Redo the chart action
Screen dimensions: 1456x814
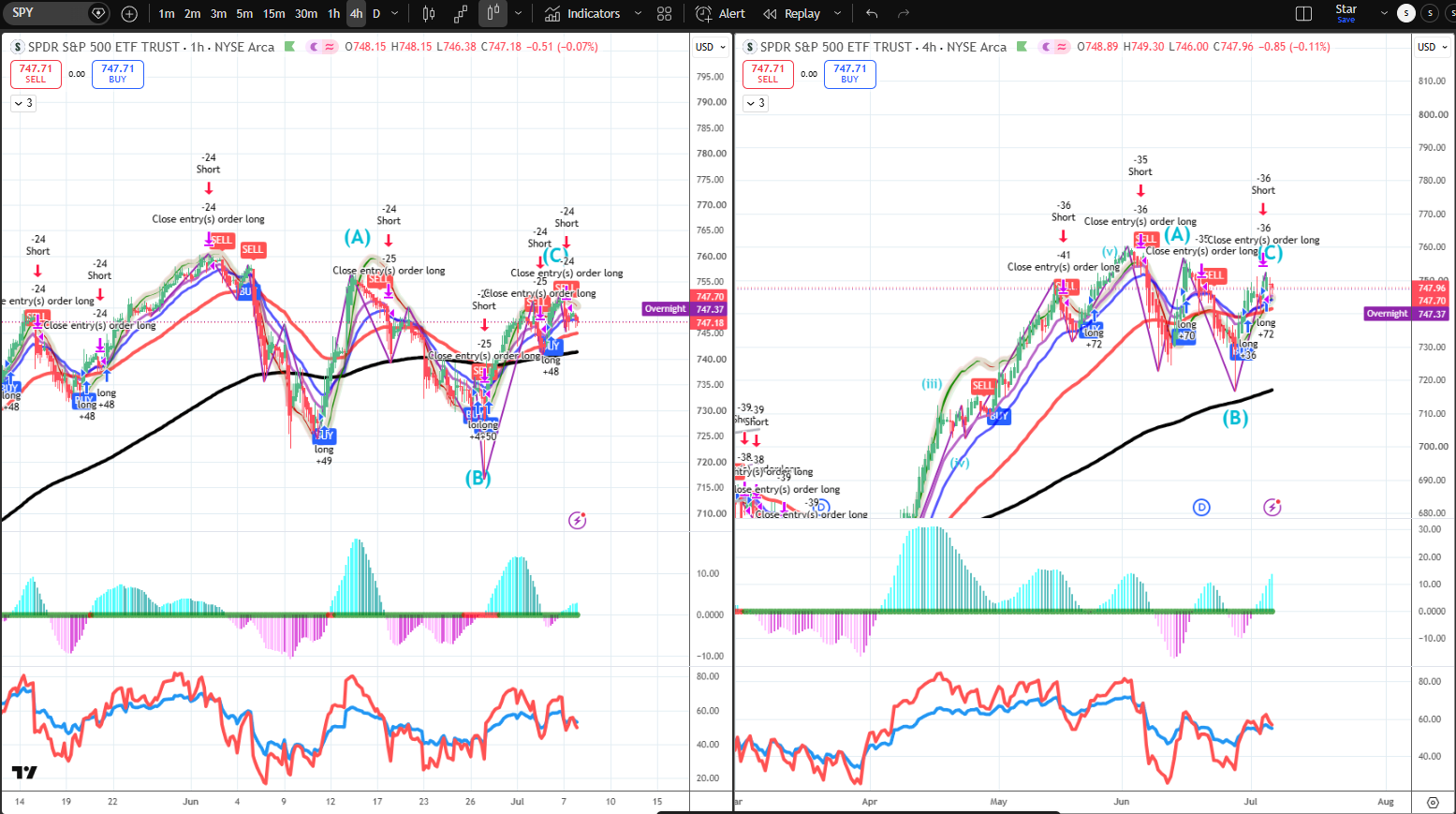pyautogui.click(x=904, y=13)
